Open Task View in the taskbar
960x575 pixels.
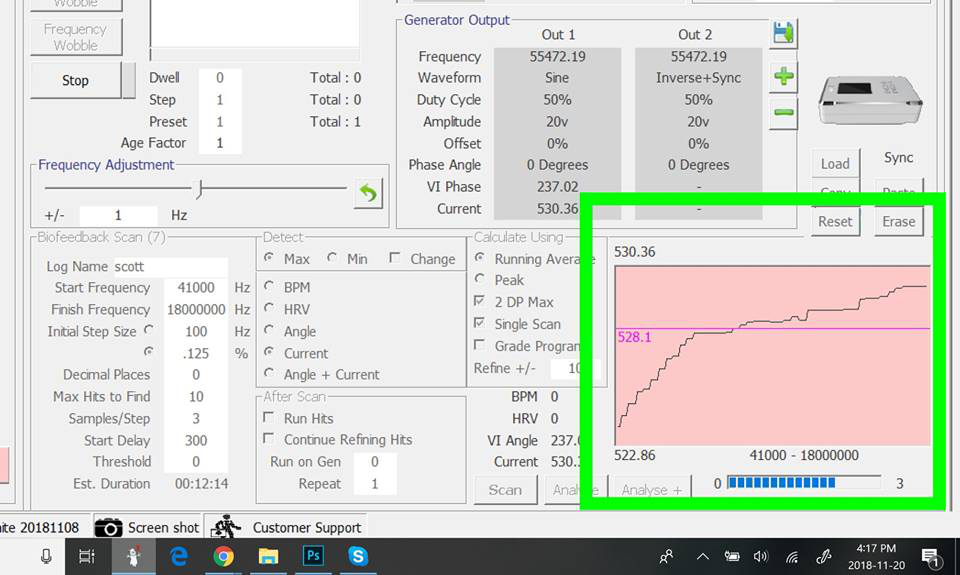[87, 556]
